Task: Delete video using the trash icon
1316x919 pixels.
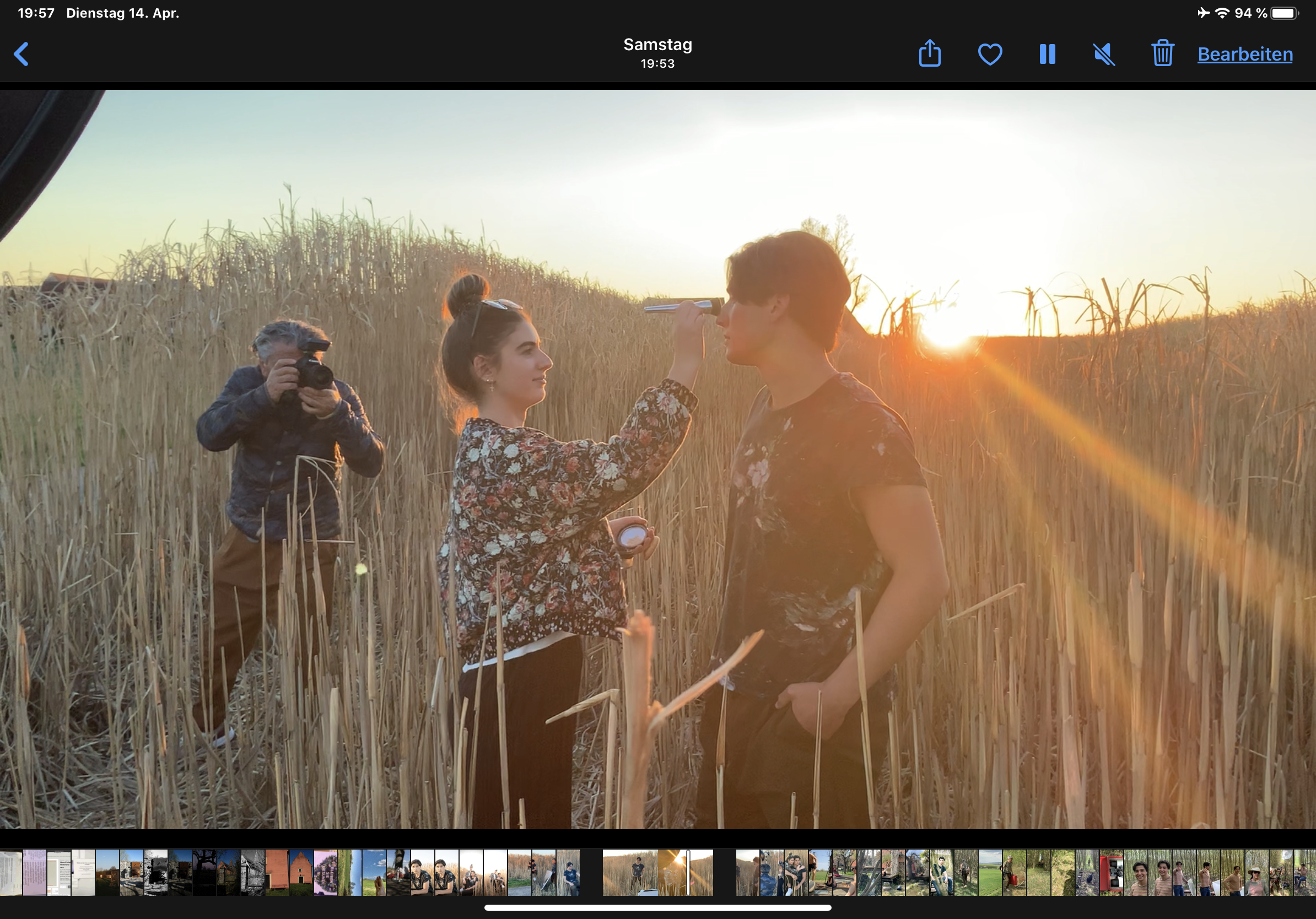Action: click(x=1162, y=53)
